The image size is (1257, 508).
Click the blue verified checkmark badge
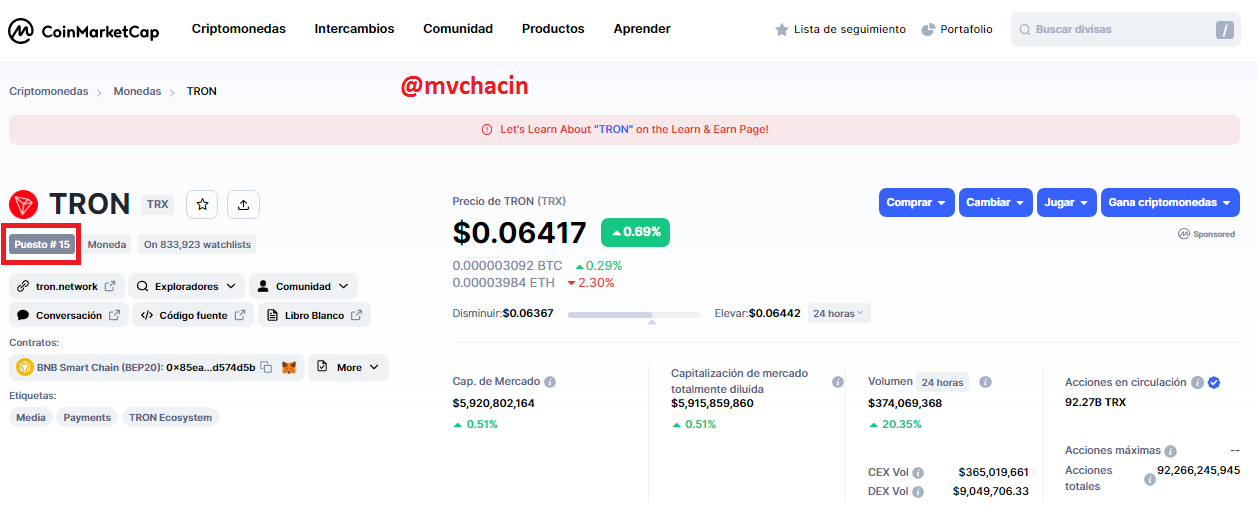1214,382
